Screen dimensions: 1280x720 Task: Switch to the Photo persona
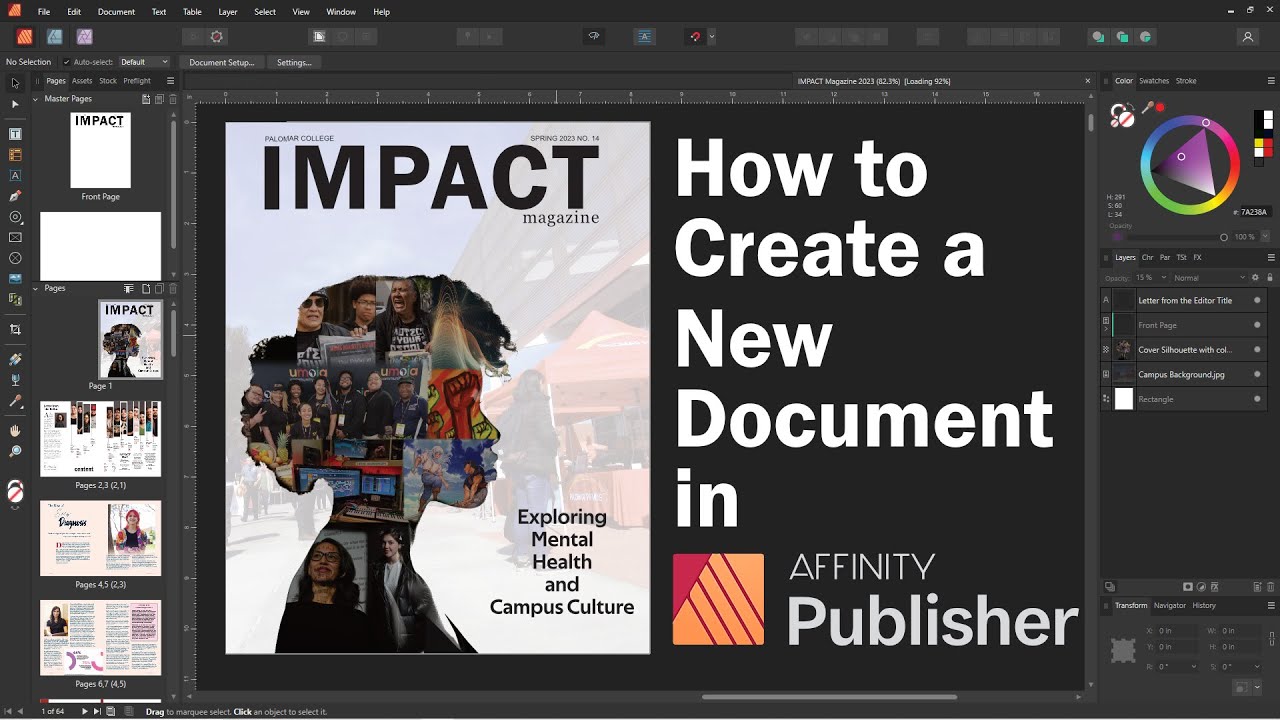point(85,36)
